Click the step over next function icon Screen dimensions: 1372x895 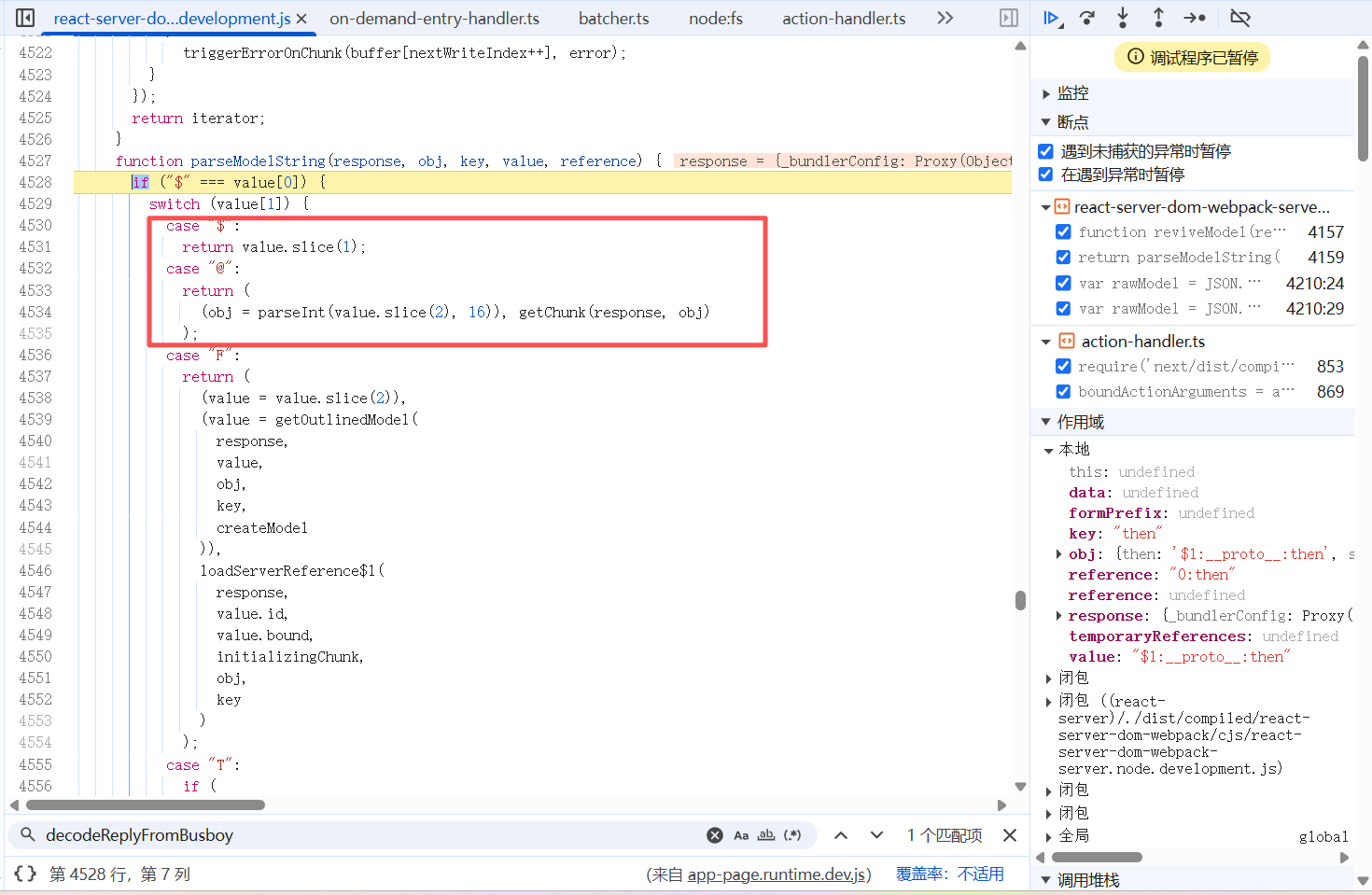(1087, 18)
